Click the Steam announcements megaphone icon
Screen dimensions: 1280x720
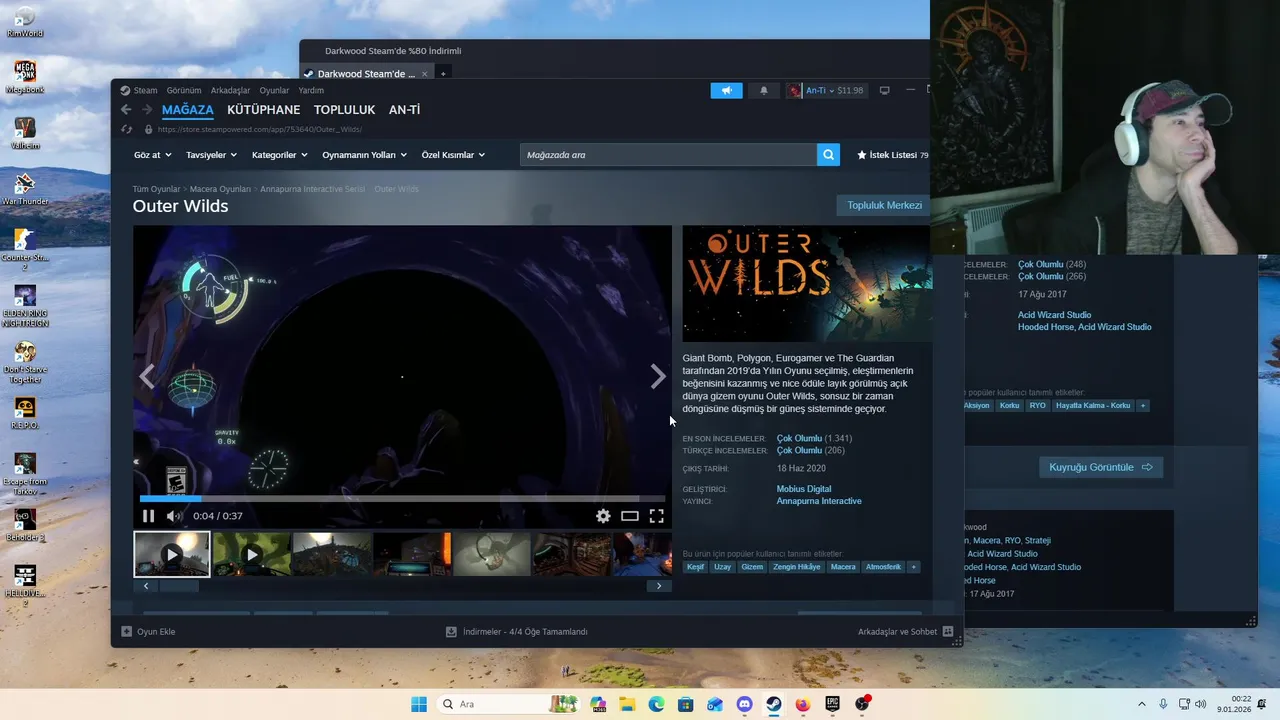click(726, 90)
